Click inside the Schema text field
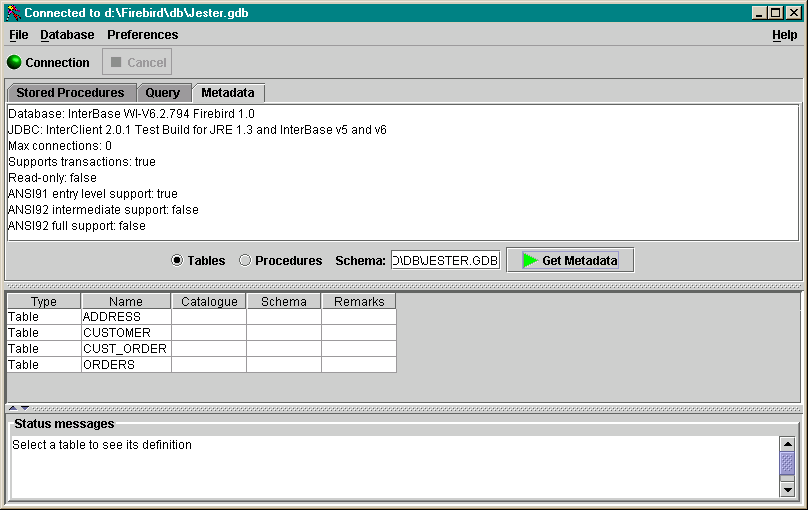 (x=444, y=260)
